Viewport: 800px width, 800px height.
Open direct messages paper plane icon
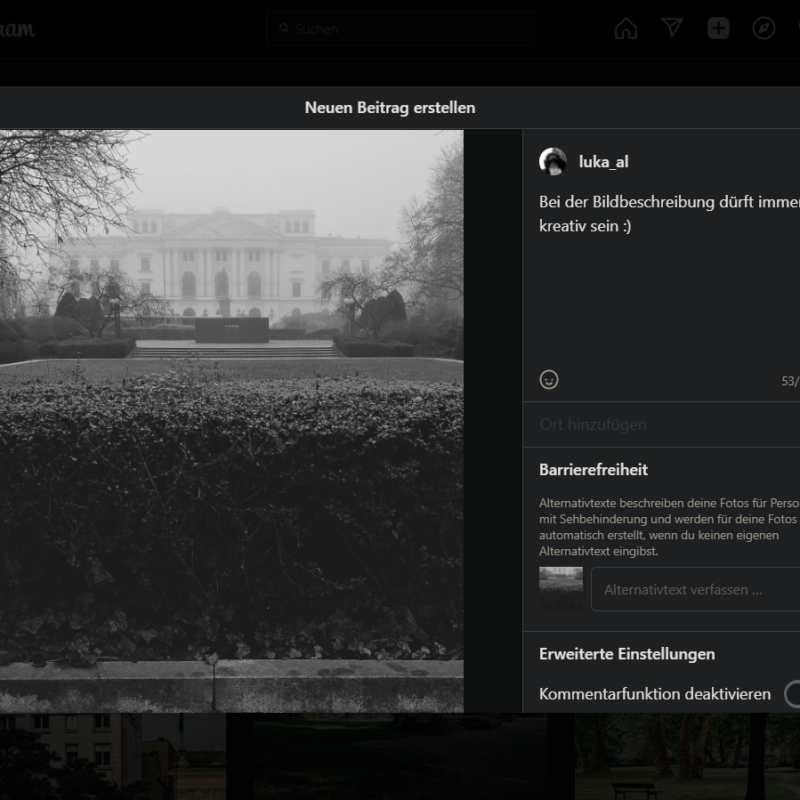(x=672, y=29)
